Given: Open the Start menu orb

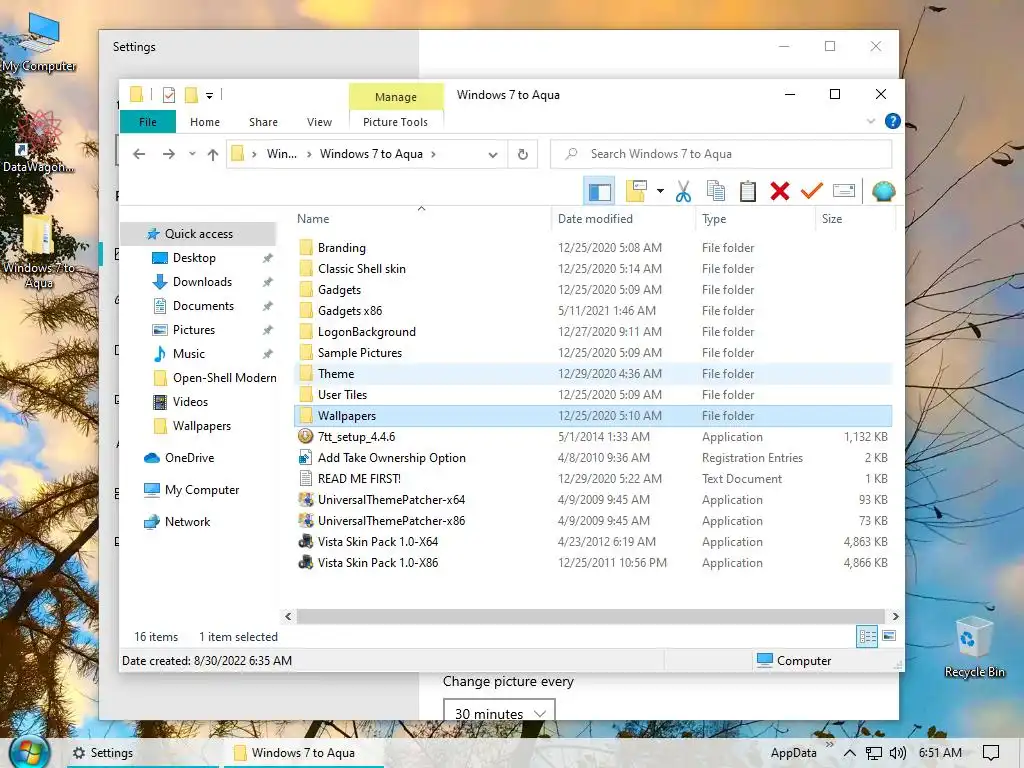Looking at the screenshot, I should (x=29, y=753).
